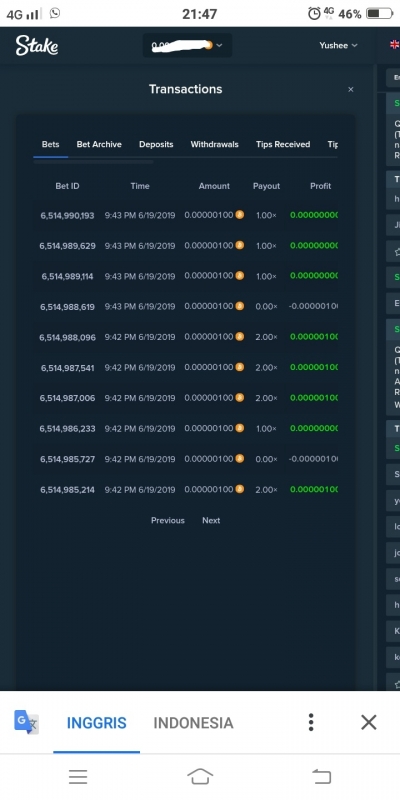Tap the Google Translate icon
Screen dimensions: 400x800
[26, 722]
